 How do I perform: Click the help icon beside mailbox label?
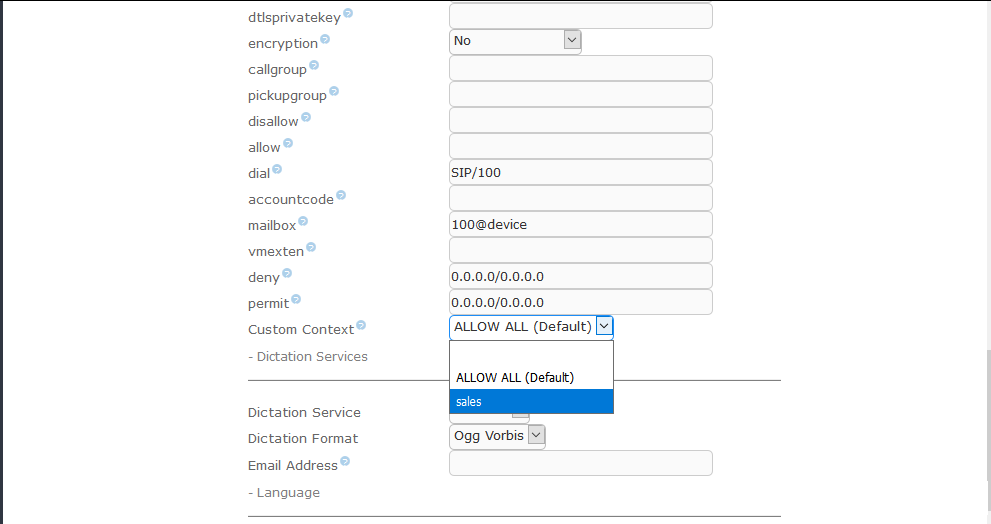[x=303, y=221]
